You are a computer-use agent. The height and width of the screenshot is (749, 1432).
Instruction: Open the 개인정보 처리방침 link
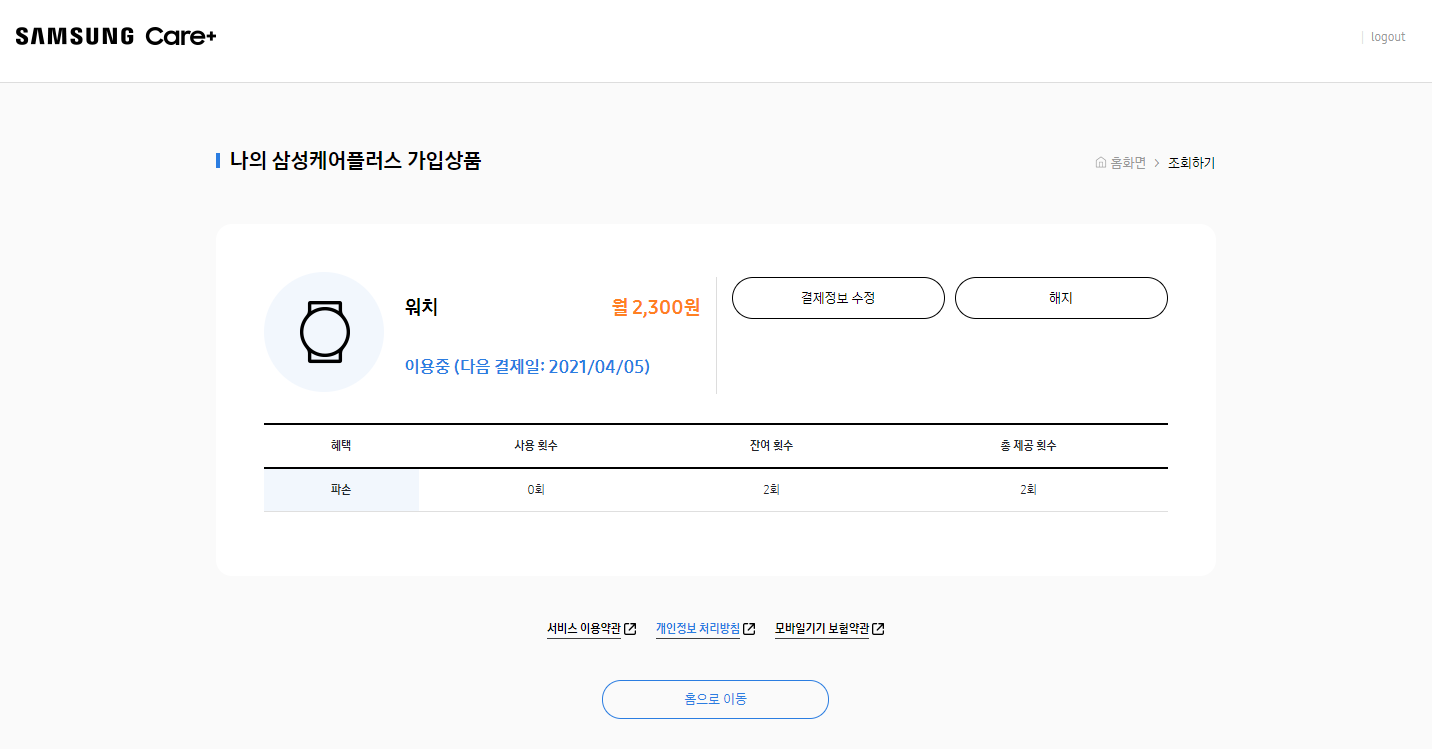pyautogui.click(x=698, y=629)
